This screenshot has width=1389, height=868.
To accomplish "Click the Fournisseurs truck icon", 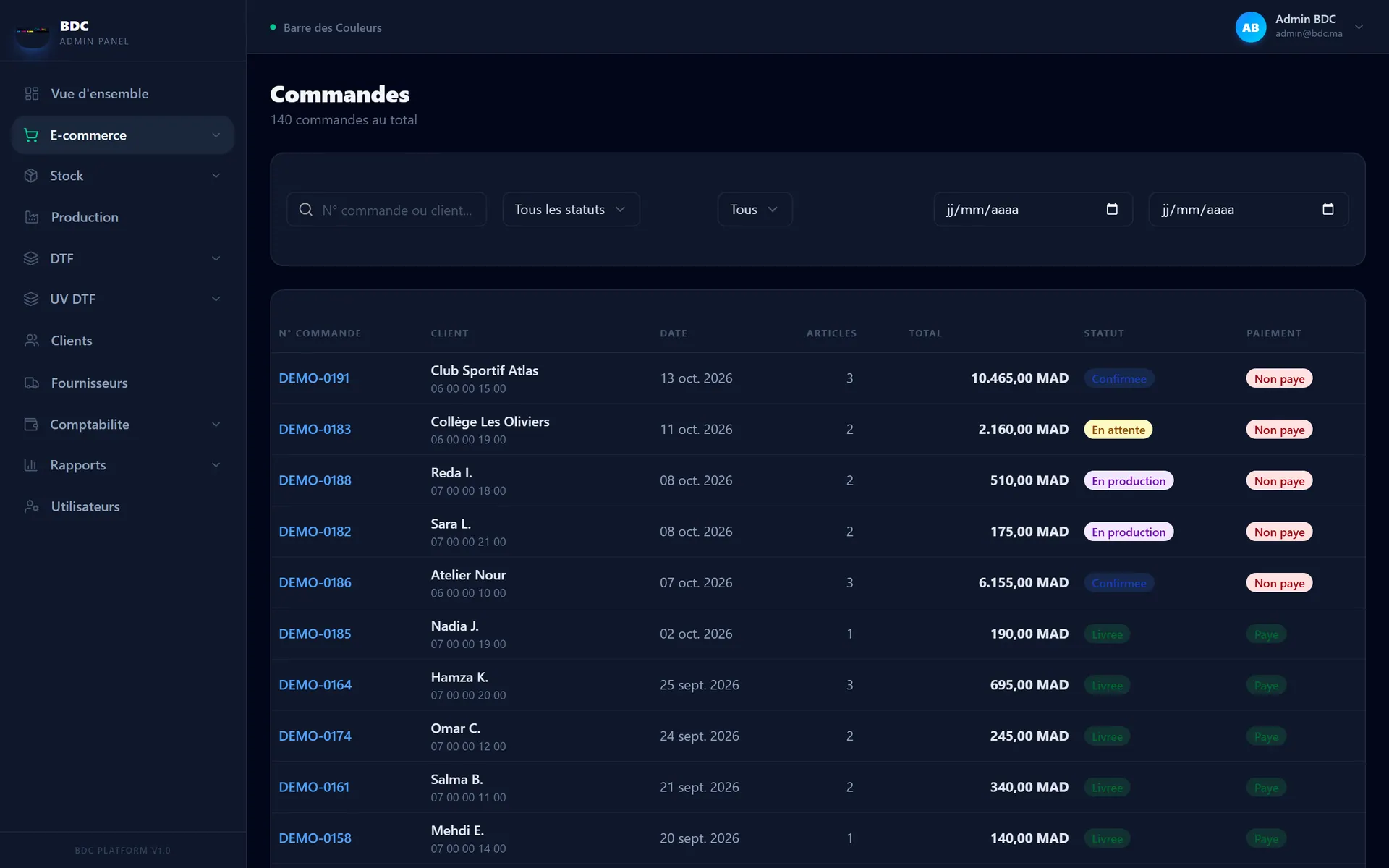I will point(32,383).
